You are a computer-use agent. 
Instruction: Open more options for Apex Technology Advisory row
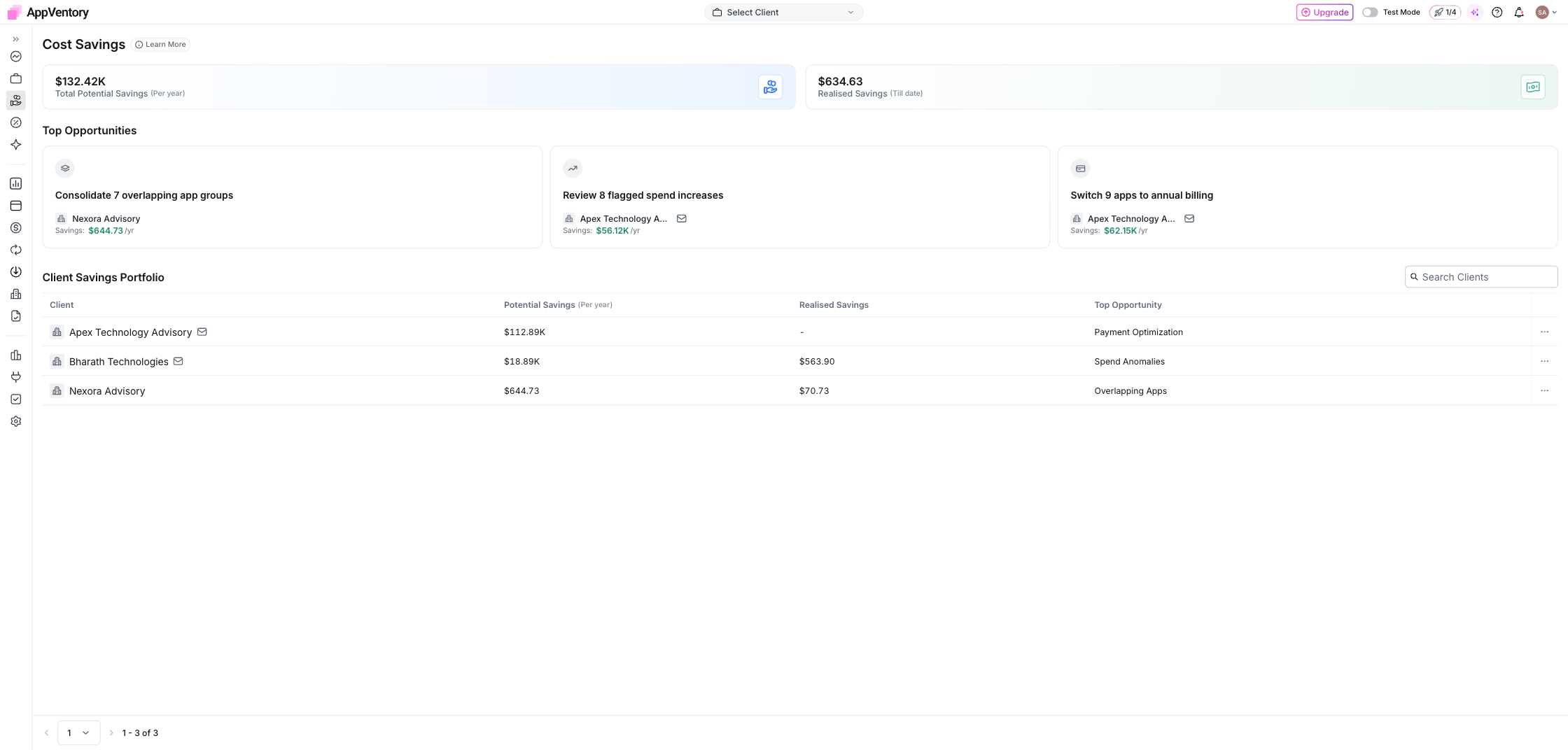coord(1544,332)
